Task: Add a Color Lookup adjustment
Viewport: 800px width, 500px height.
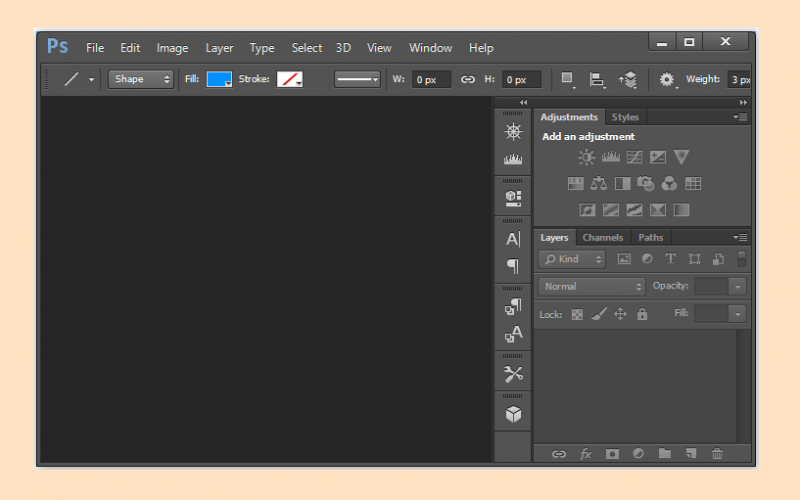Action: pos(693,184)
